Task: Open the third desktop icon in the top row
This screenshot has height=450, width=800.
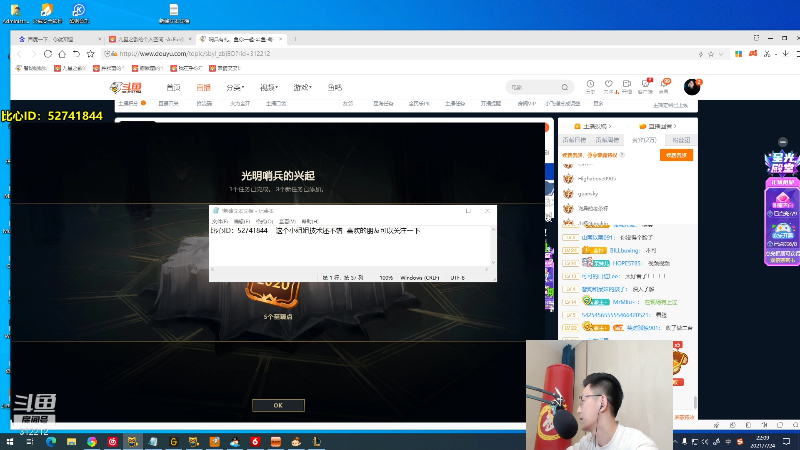Action: point(79,13)
